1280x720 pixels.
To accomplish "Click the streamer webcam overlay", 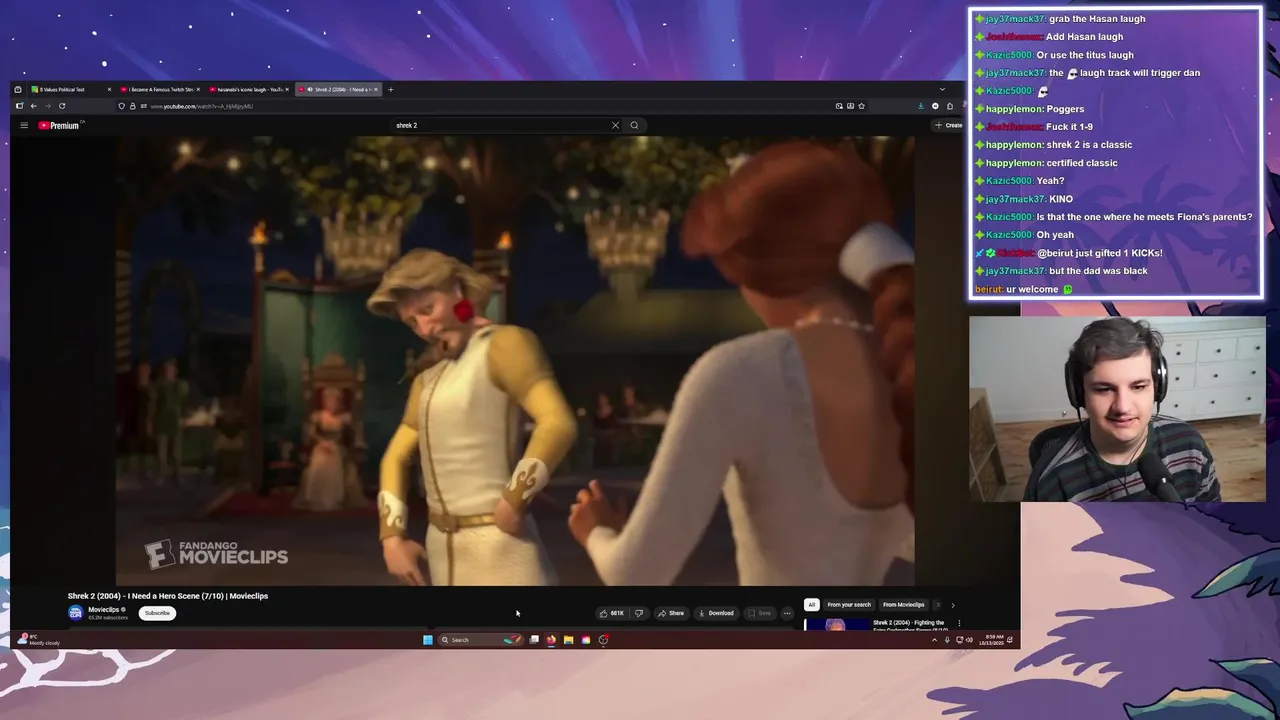I will pyautogui.click(x=1117, y=409).
